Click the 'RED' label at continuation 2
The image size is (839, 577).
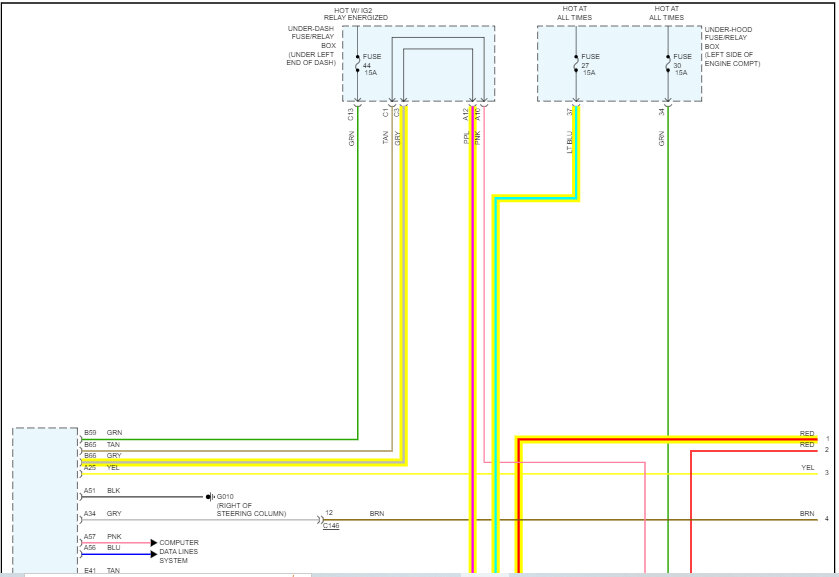pos(807,445)
